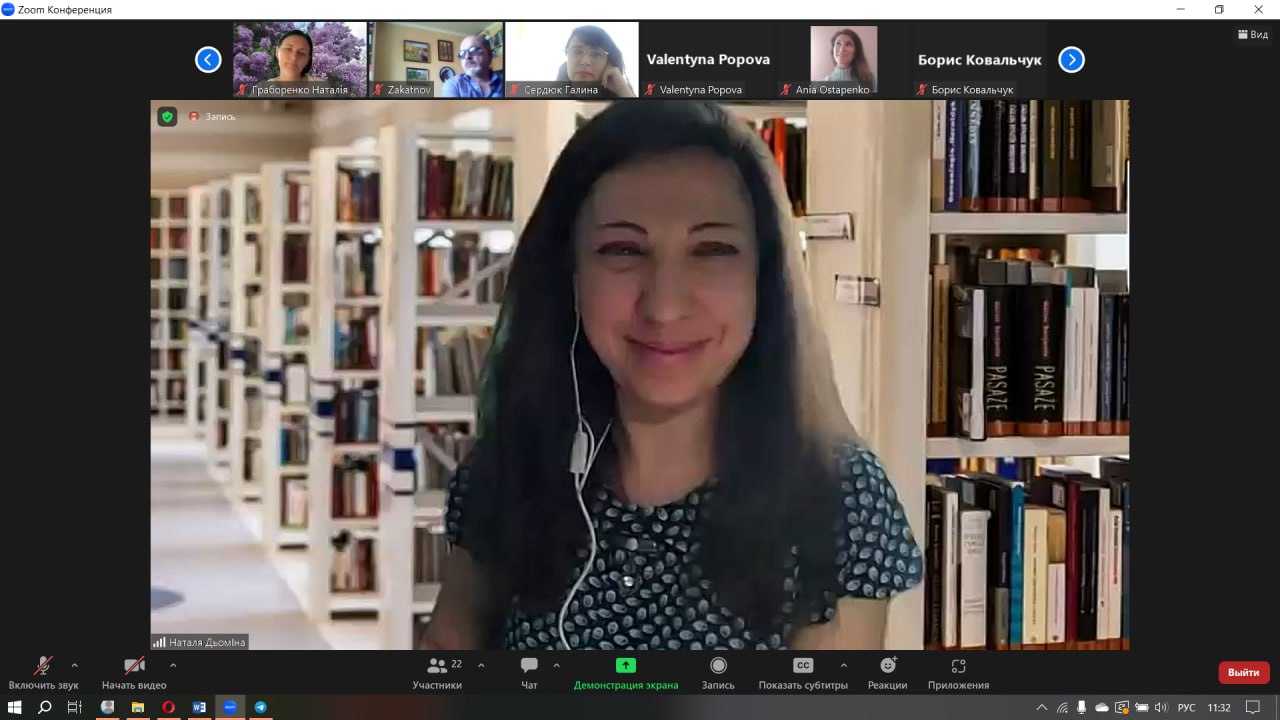
Task: Click the green encryption shield icon
Action: click(167, 117)
